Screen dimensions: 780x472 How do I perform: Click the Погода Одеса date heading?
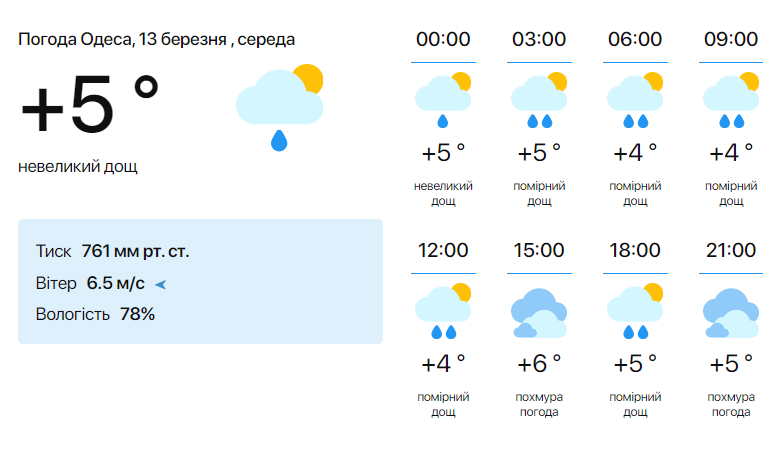[x=156, y=40]
